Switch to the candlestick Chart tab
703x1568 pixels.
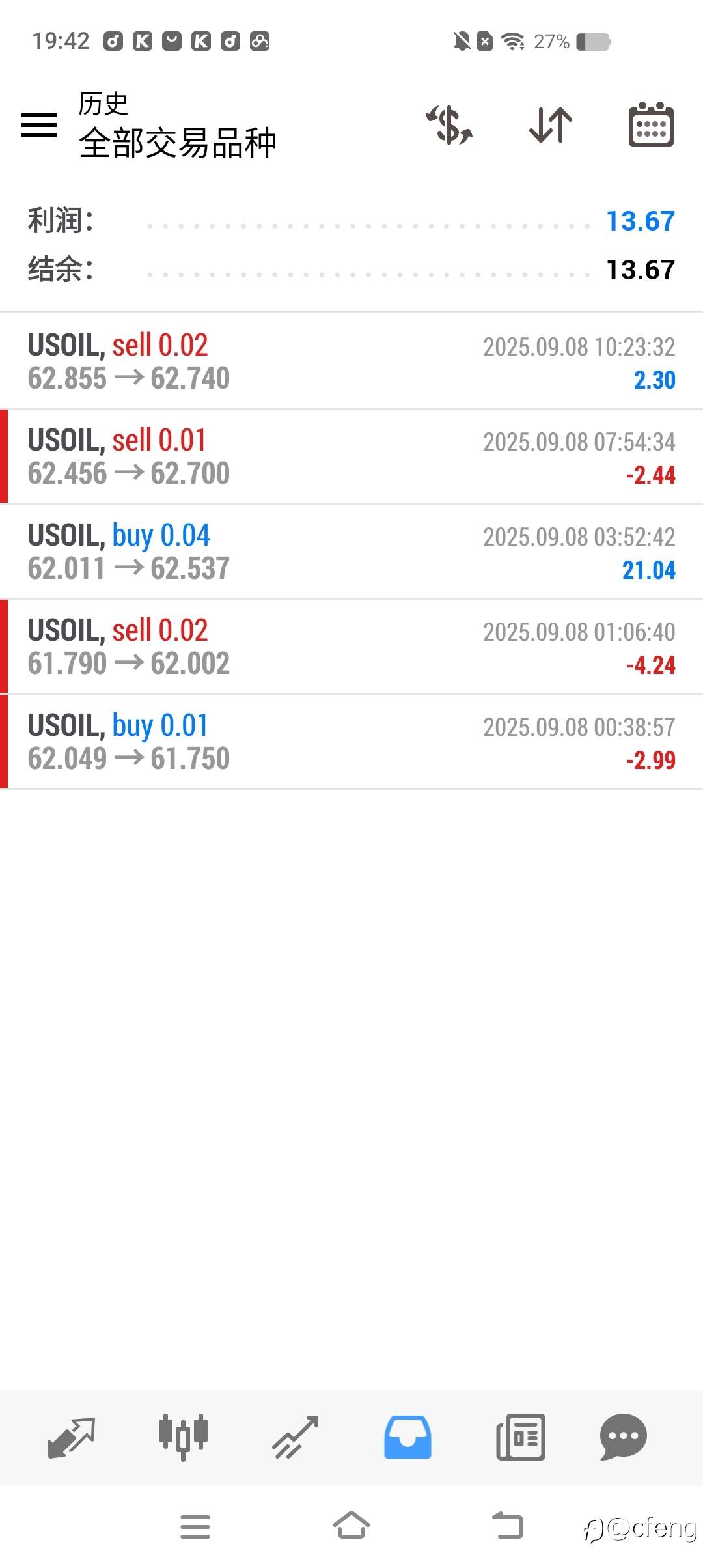point(183,1436)
